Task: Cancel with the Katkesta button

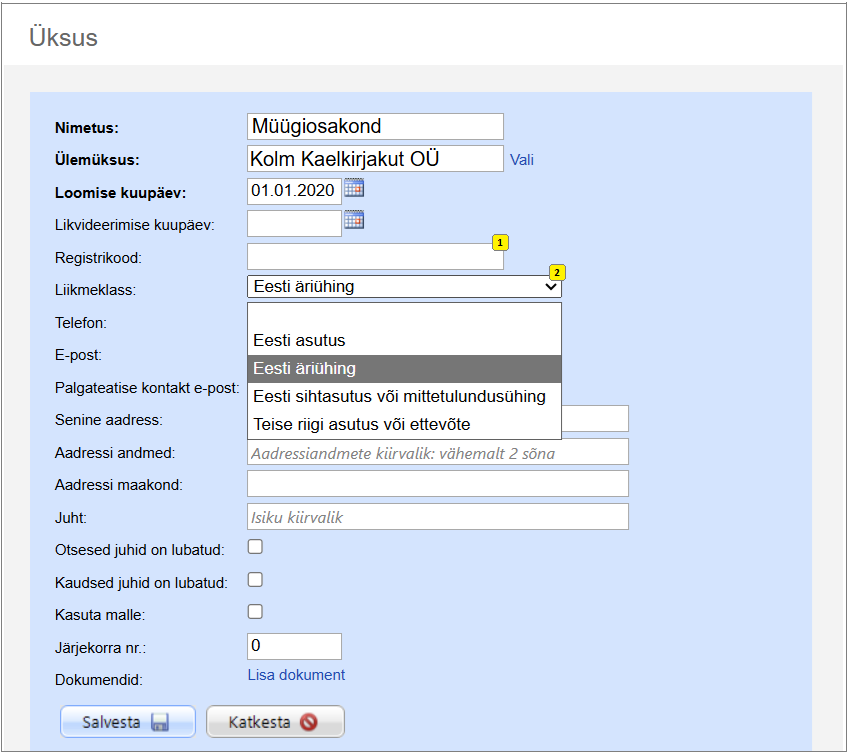Action: click(x=275, y=722)
